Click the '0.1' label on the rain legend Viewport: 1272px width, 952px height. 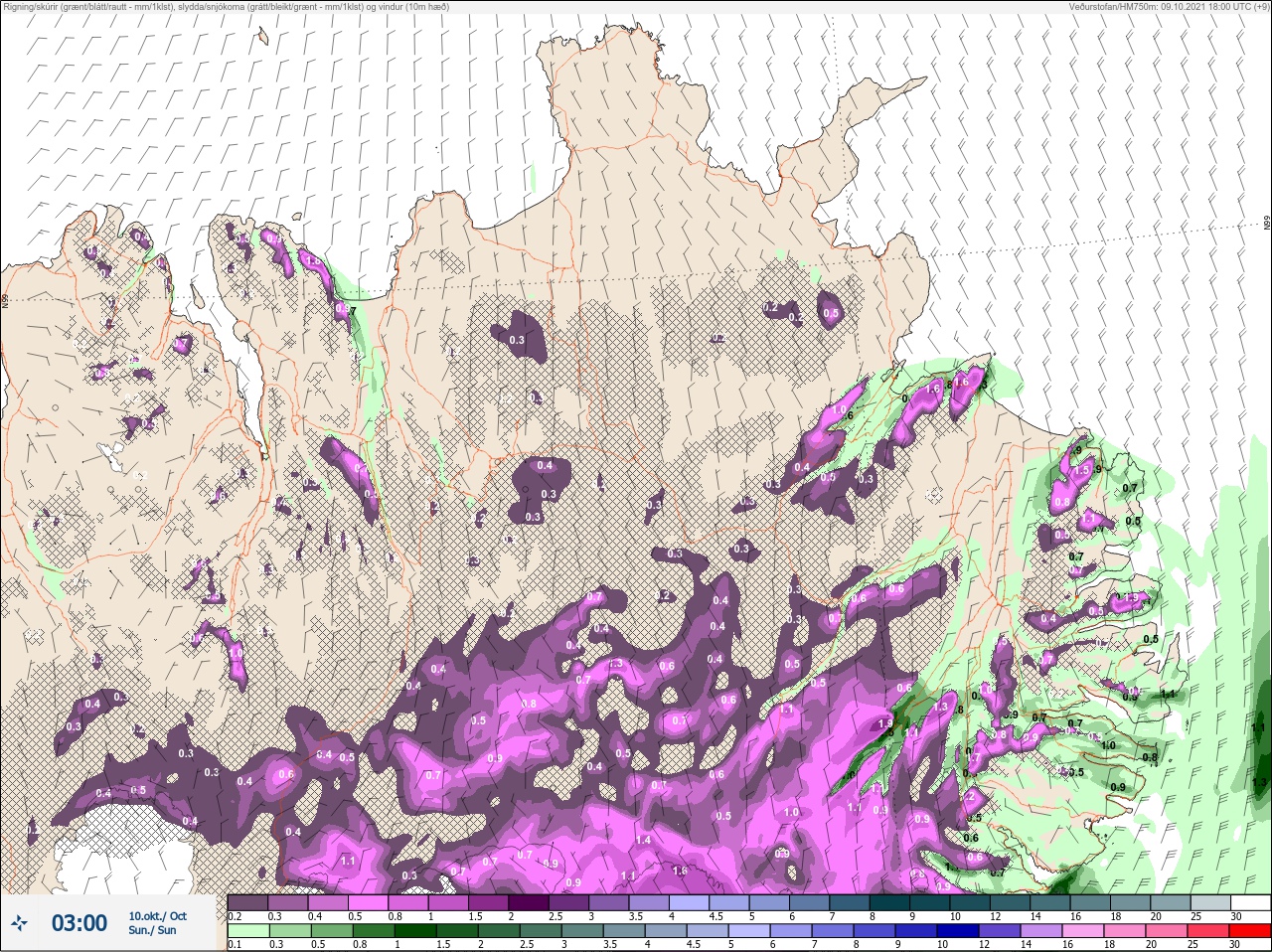(x=235, y=944)
